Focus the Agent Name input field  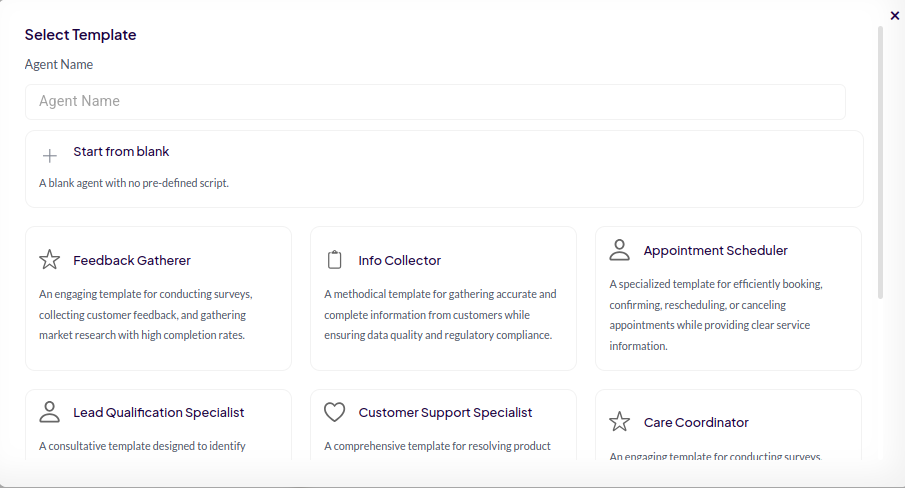(435, 101)
